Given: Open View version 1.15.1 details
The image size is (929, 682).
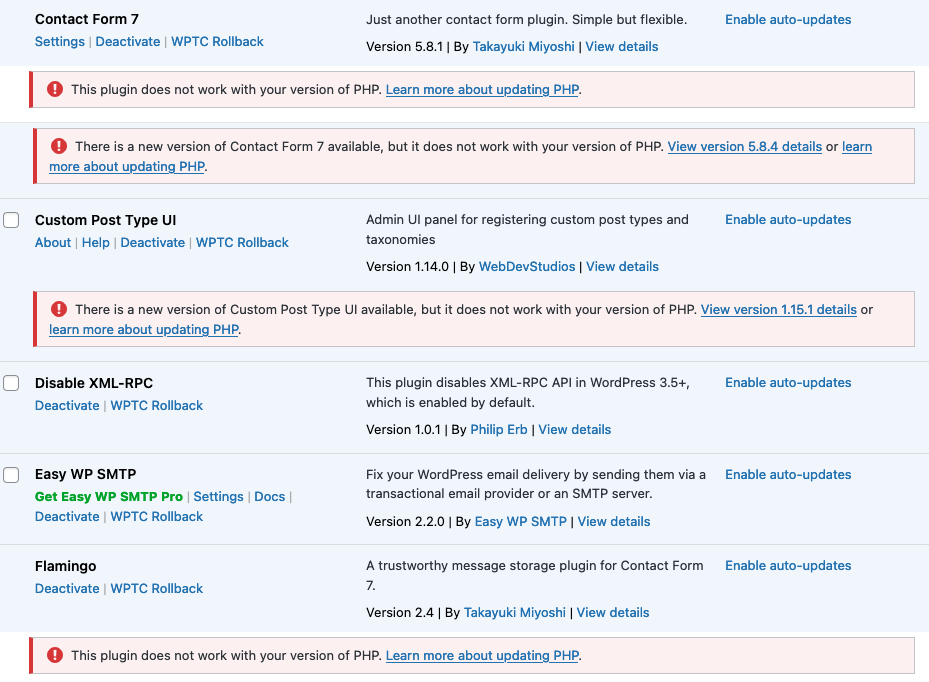Looking at the screenshot, I should tap(779, 310).
